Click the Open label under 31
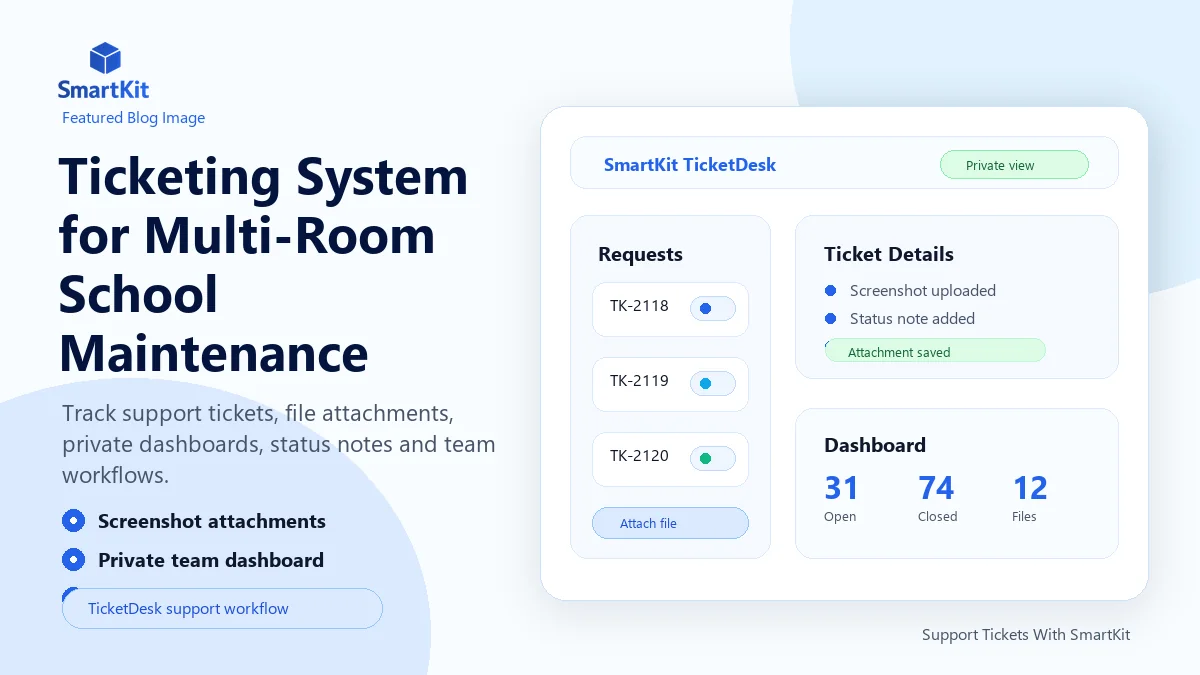The height and width of the screenshot is (675, 1200). tap(840, 517)
